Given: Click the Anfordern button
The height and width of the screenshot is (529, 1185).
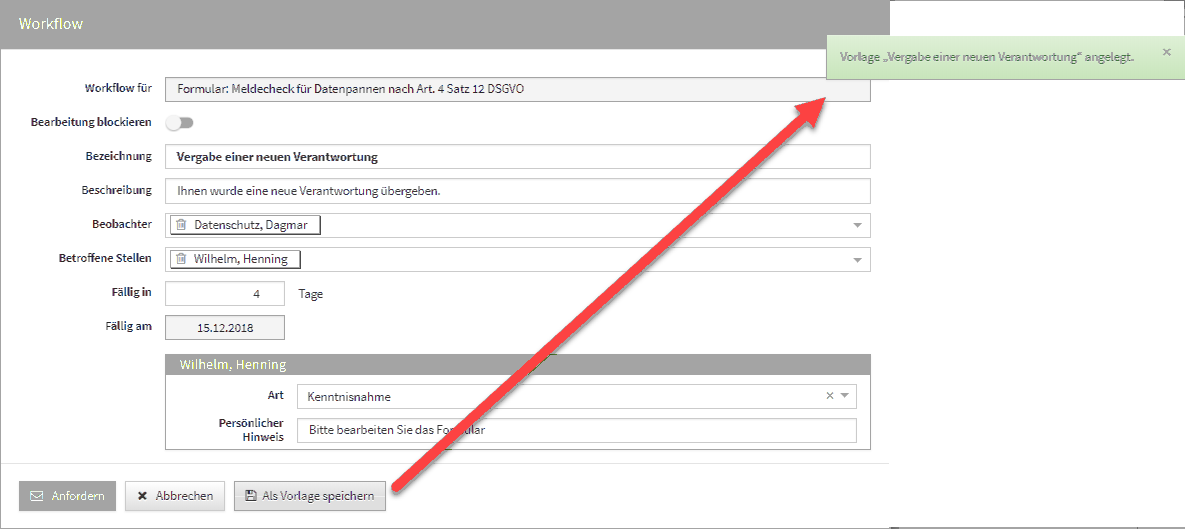Looking at the screenshot, I should [67, 496].
